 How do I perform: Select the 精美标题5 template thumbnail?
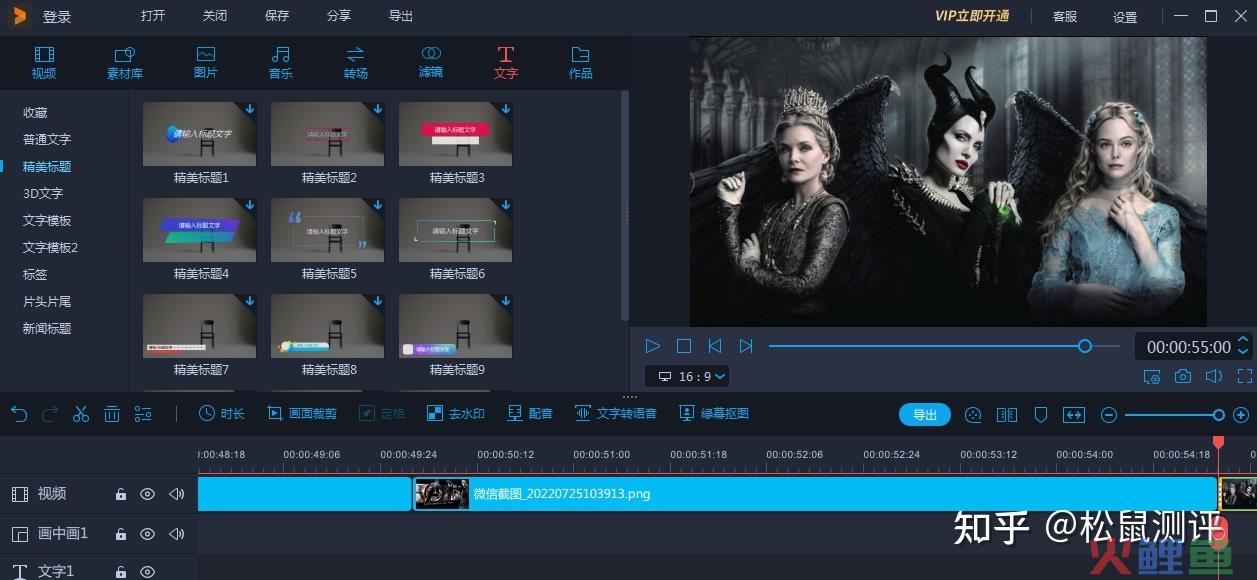click(328, 230)
